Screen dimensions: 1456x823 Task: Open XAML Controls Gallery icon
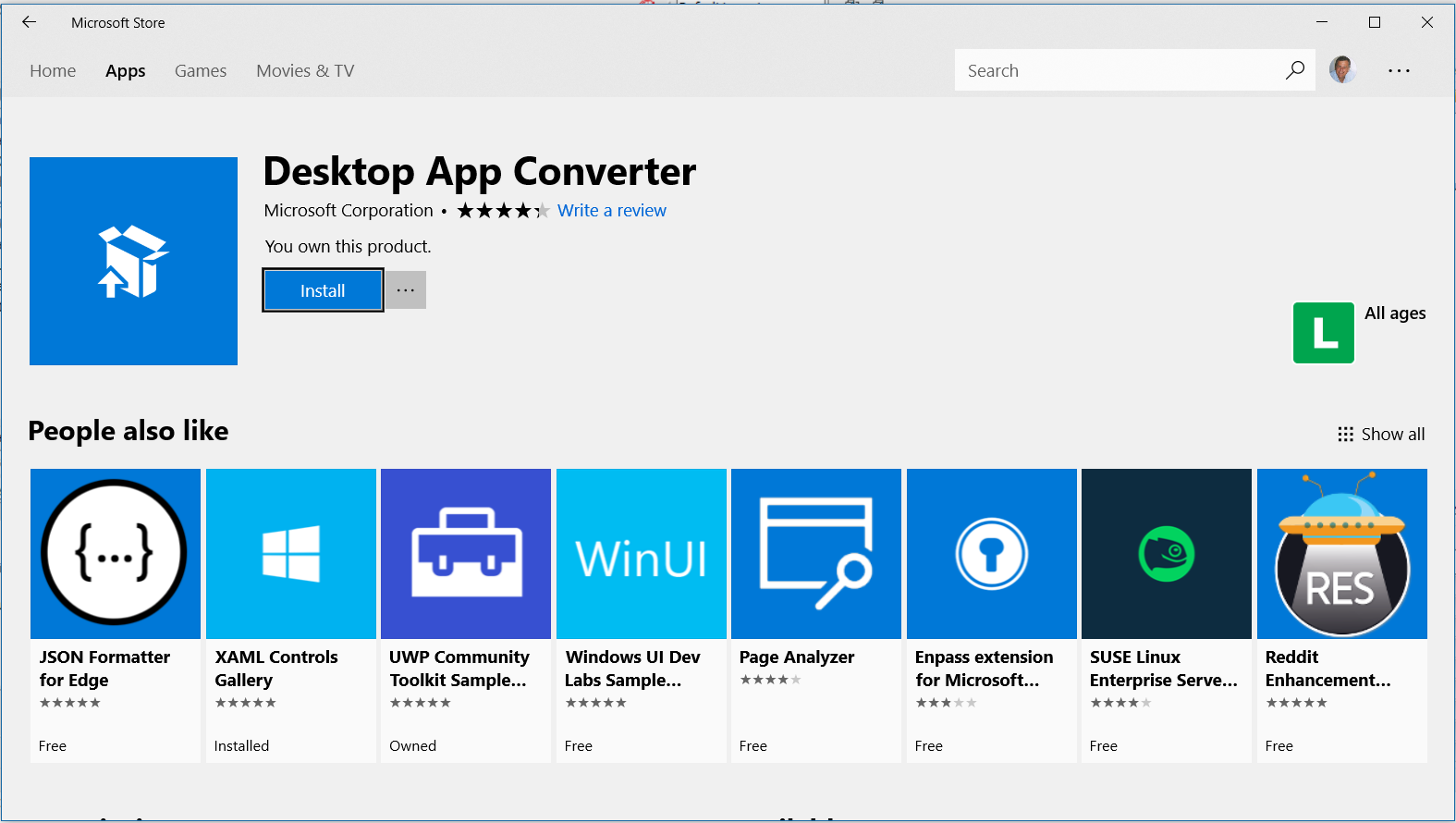point(291,554)
